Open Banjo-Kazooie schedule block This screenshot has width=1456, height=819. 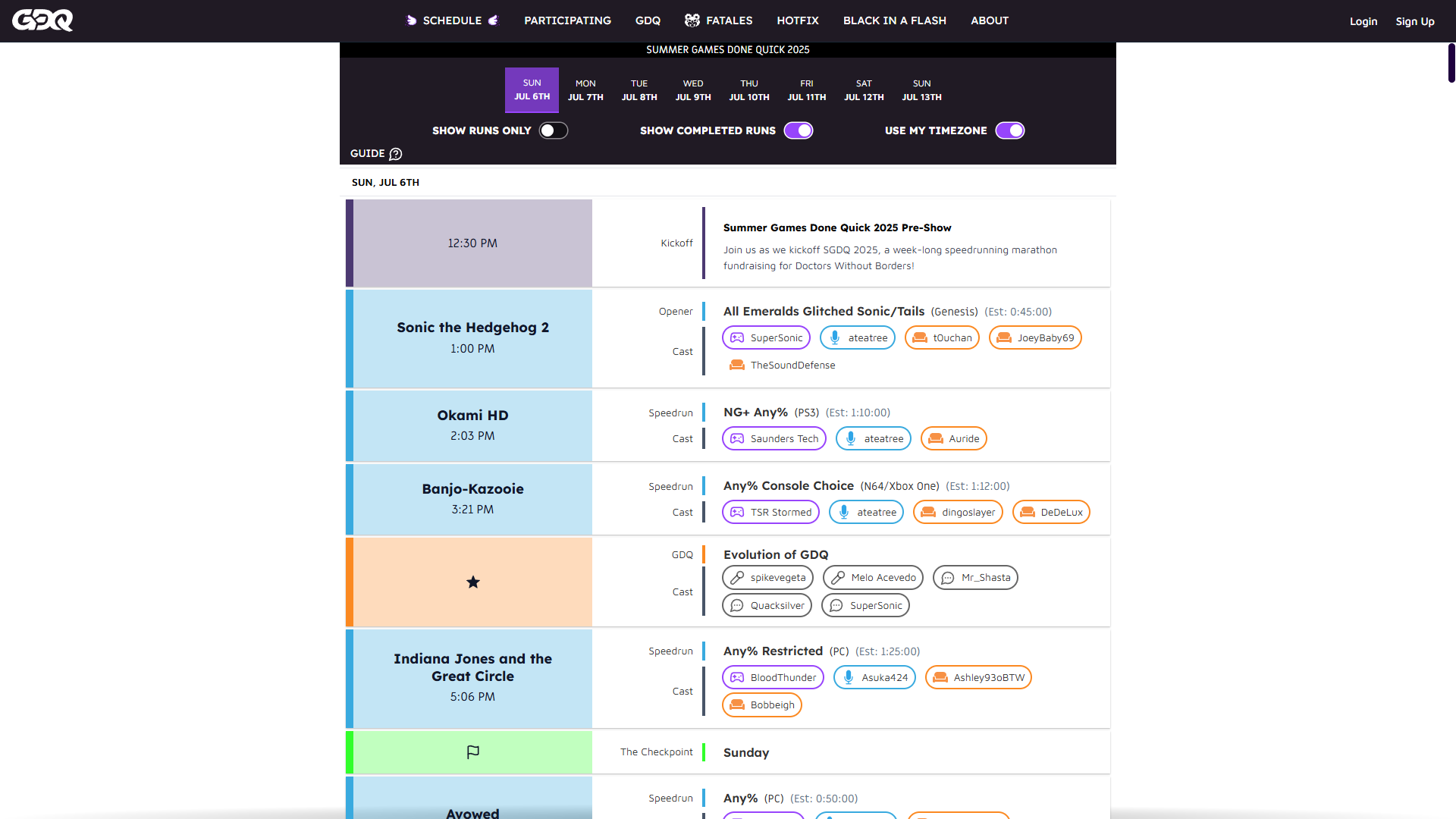469,499
